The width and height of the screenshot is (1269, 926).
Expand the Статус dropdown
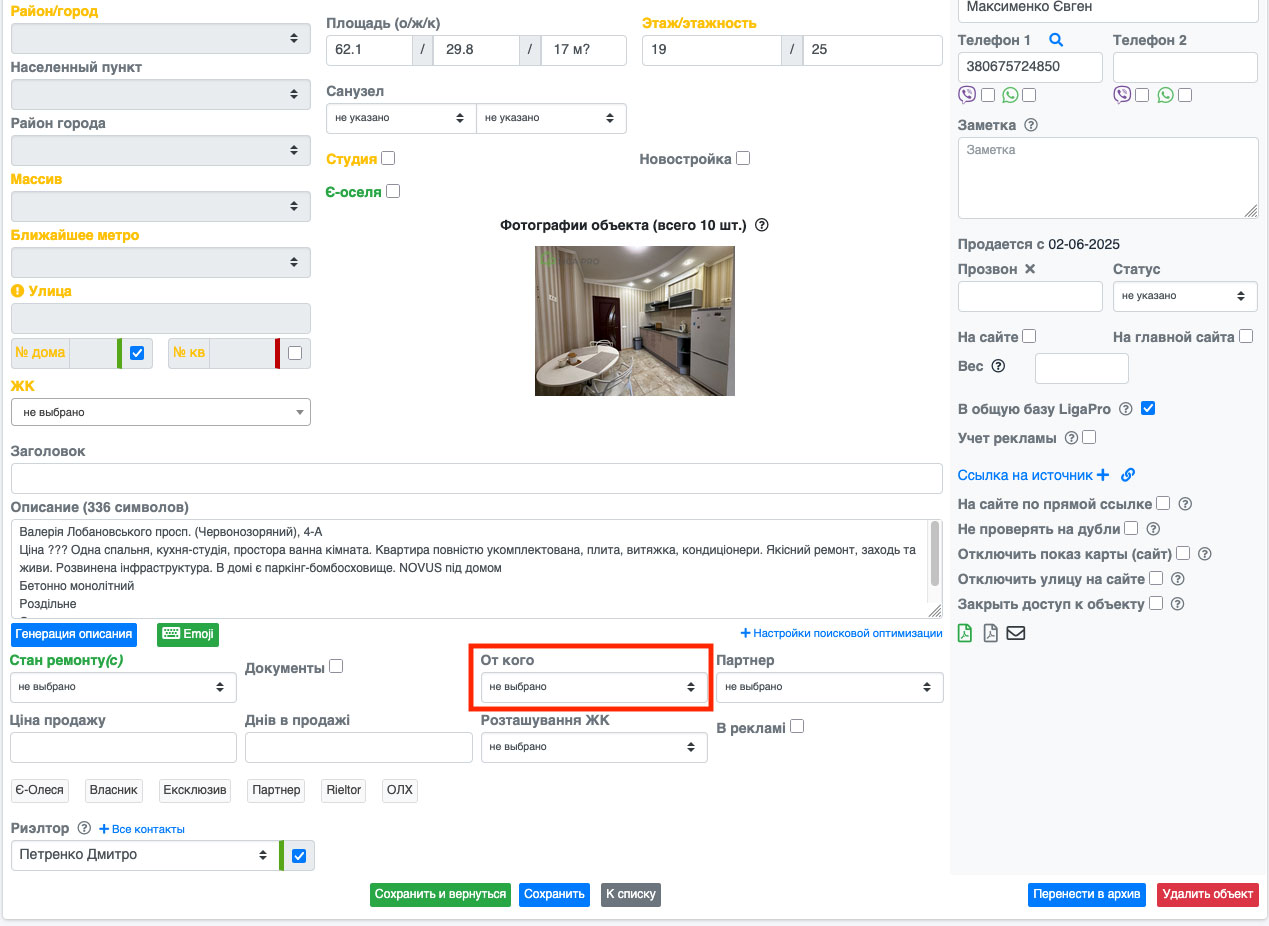[x=1184, y=296]
